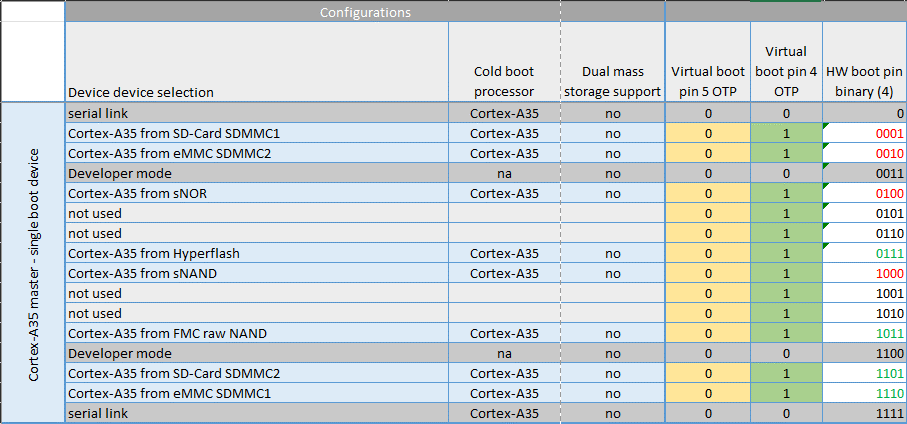Select Cold boot 'Cortex-A35' in FMC raw NAND row
This screenshot has width=907, height=424.
504,334
